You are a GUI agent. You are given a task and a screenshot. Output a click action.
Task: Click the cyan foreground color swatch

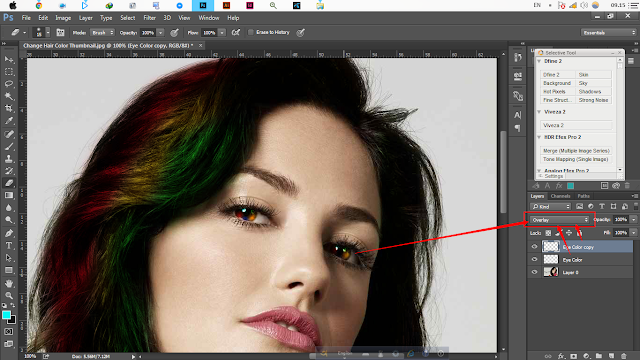(x=6, y=315)
